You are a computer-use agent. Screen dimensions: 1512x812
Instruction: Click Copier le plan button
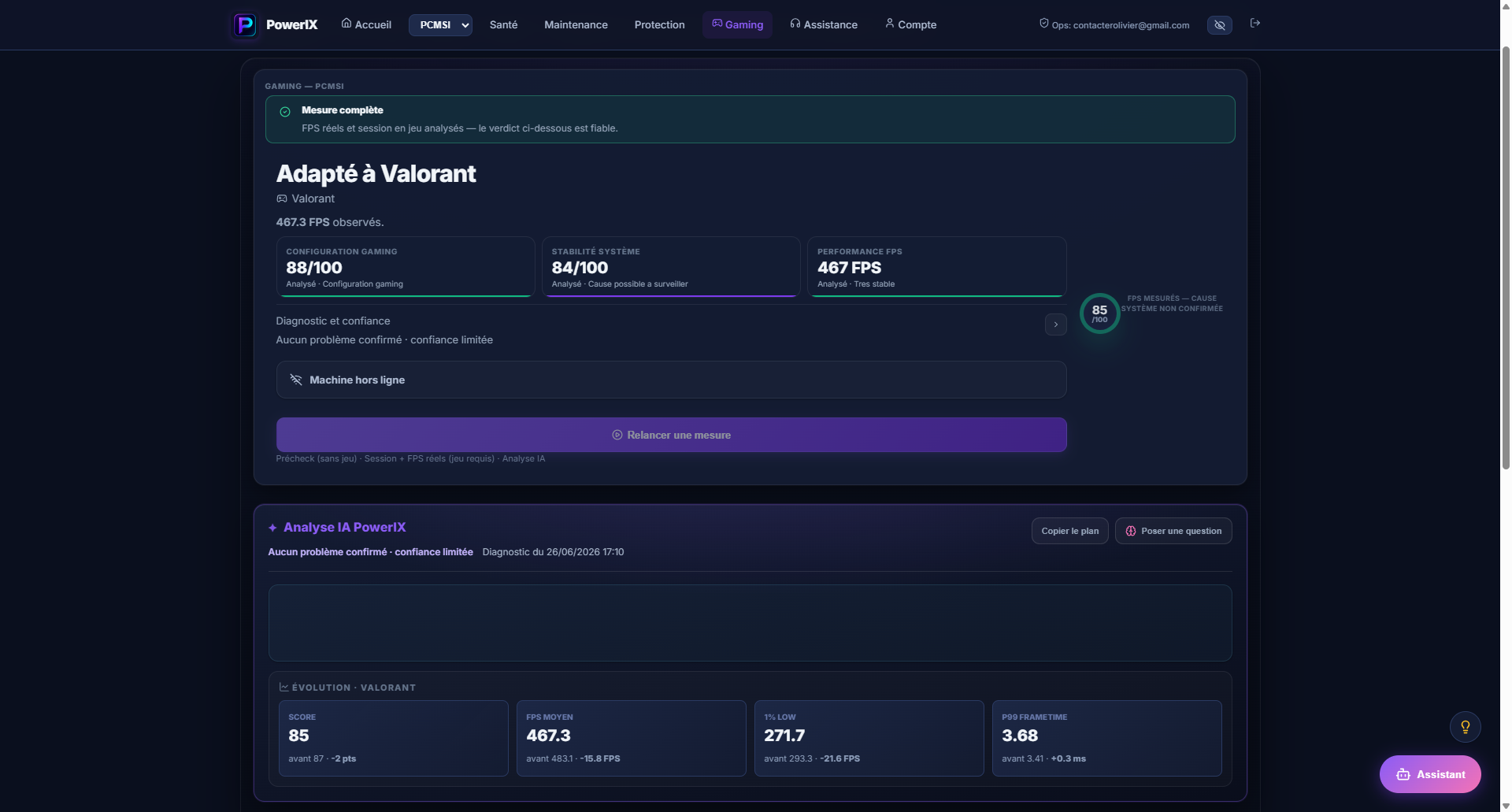1069,531
